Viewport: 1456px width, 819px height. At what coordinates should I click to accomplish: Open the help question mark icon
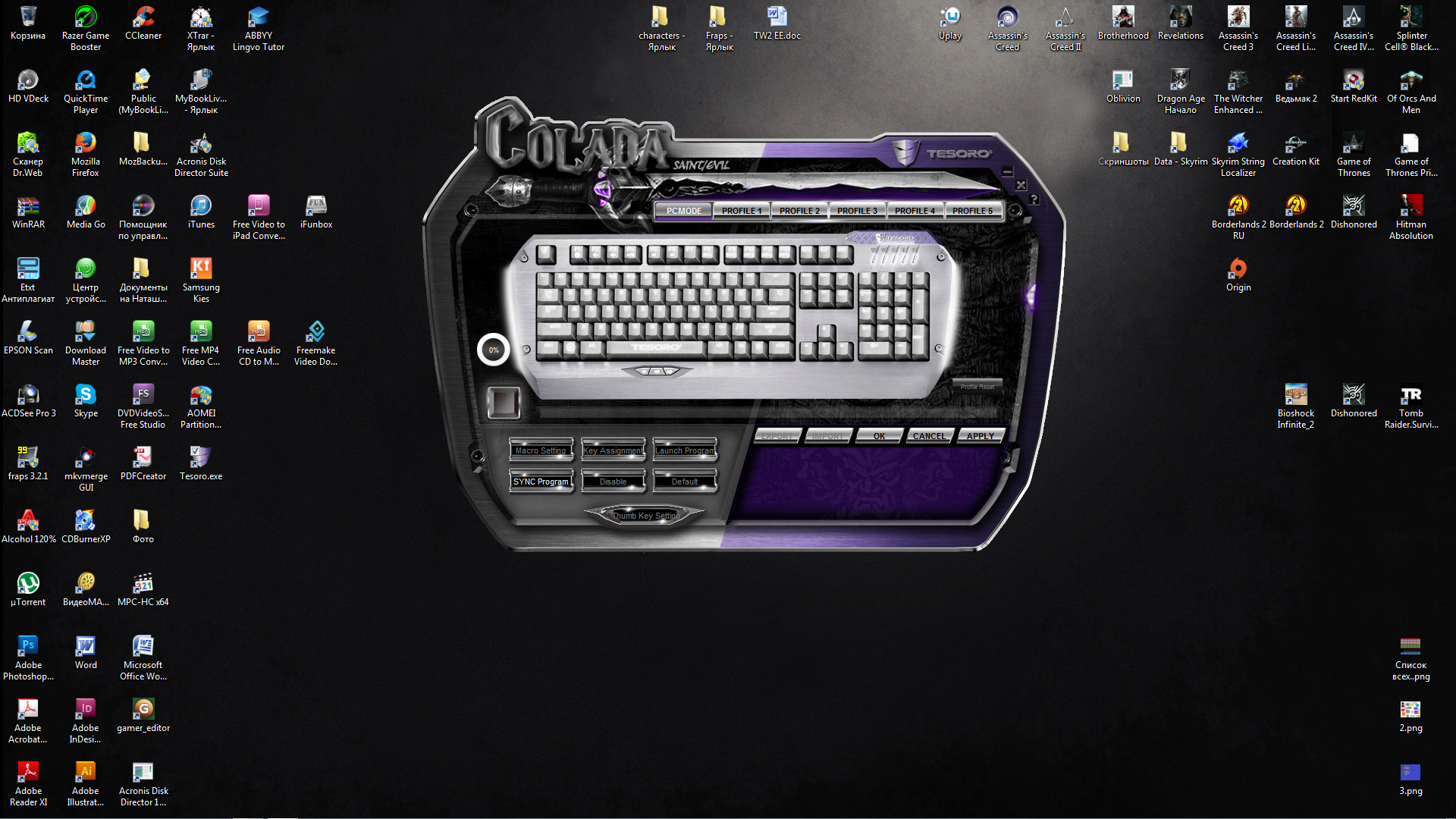tap(1034, 199)
